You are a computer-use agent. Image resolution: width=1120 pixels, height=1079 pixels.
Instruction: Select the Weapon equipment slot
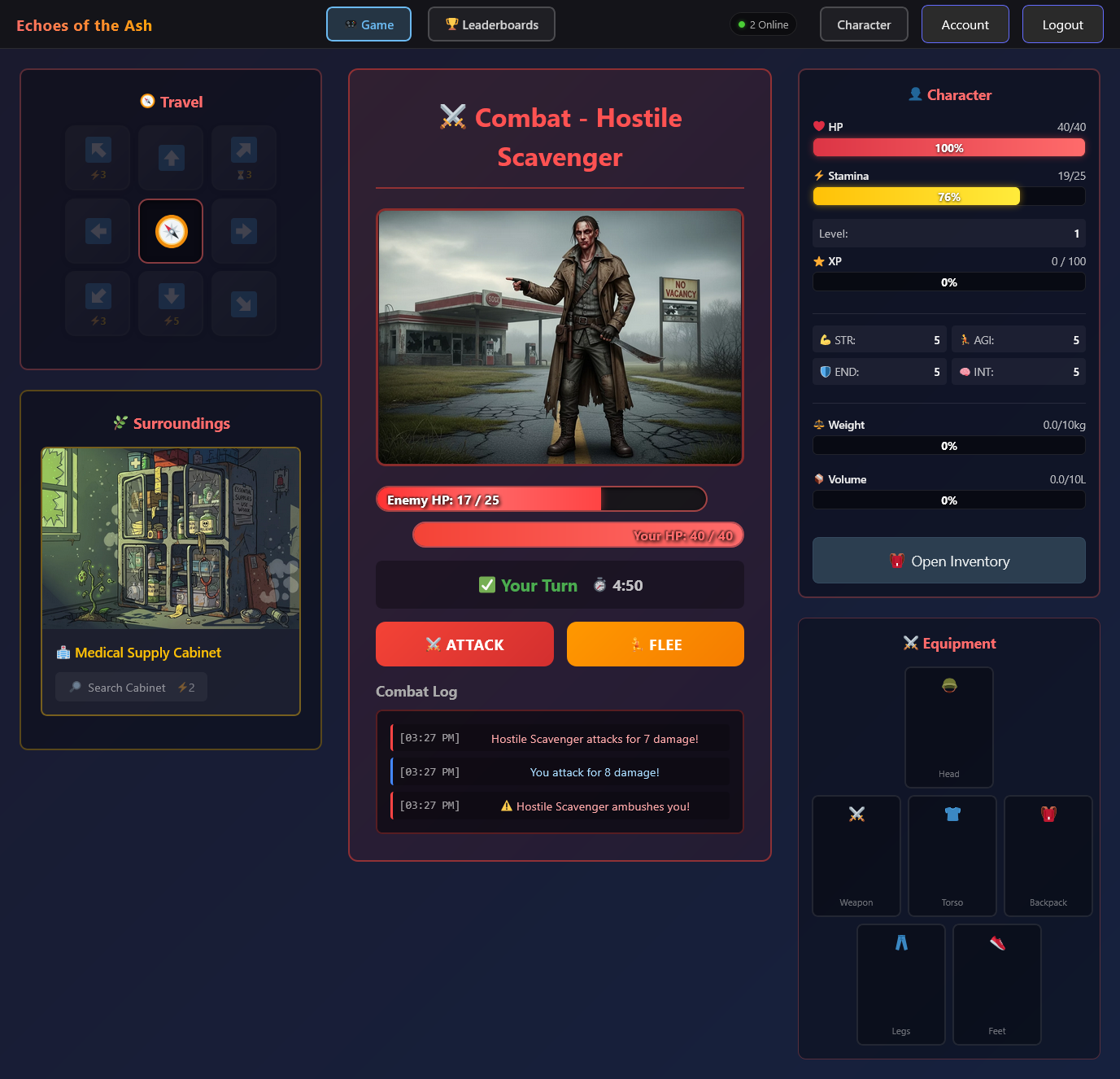coord(856,855)
